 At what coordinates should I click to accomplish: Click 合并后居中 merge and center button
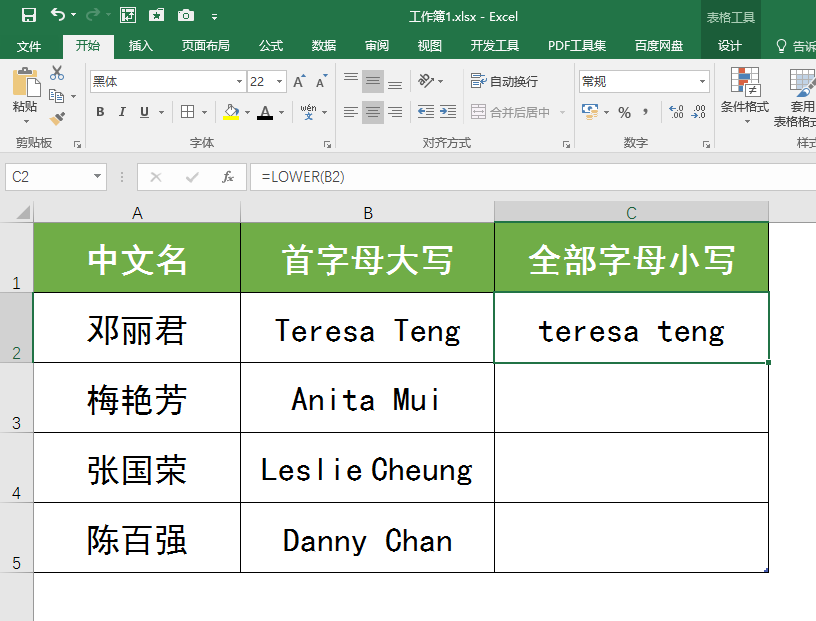(510, 112)
